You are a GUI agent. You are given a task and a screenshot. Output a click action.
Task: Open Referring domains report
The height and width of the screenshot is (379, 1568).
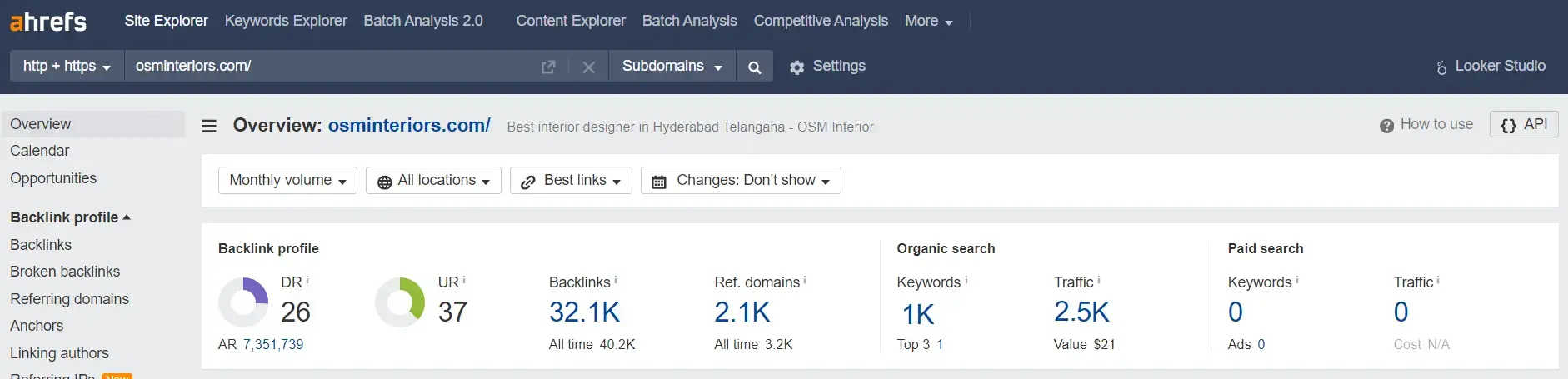pos(70,299)
